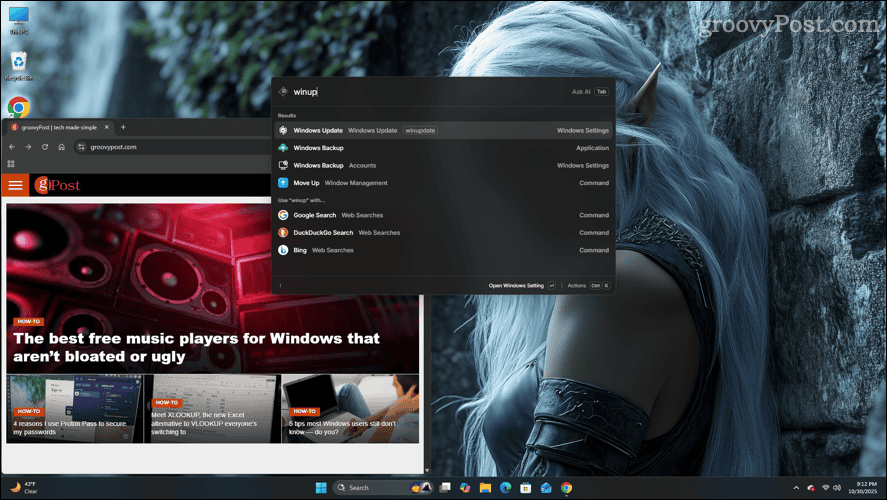
Task: Select Windows Backup Accounts settings result
Action: point(444,165)
